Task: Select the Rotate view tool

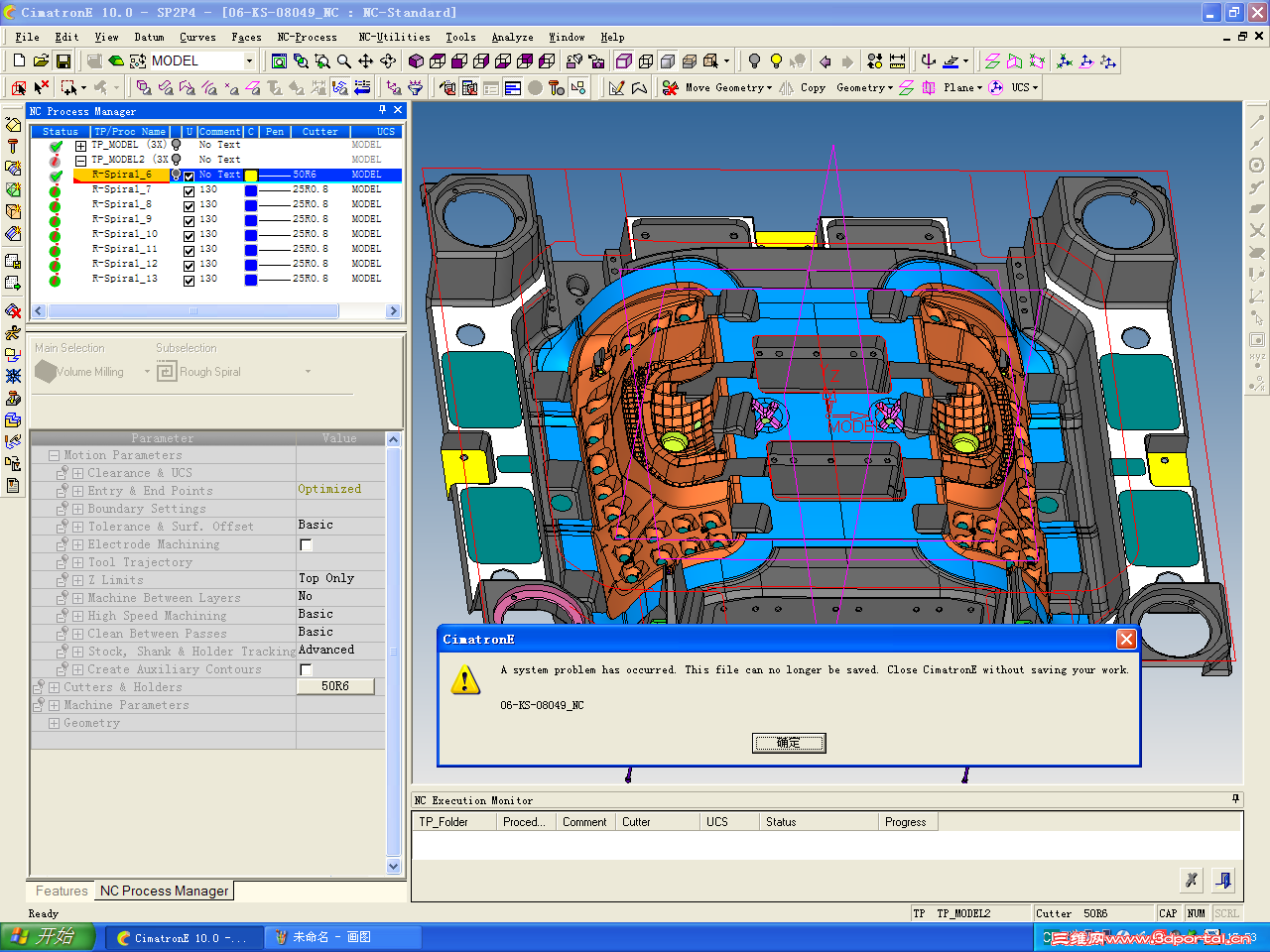Action: click(387, 61)
